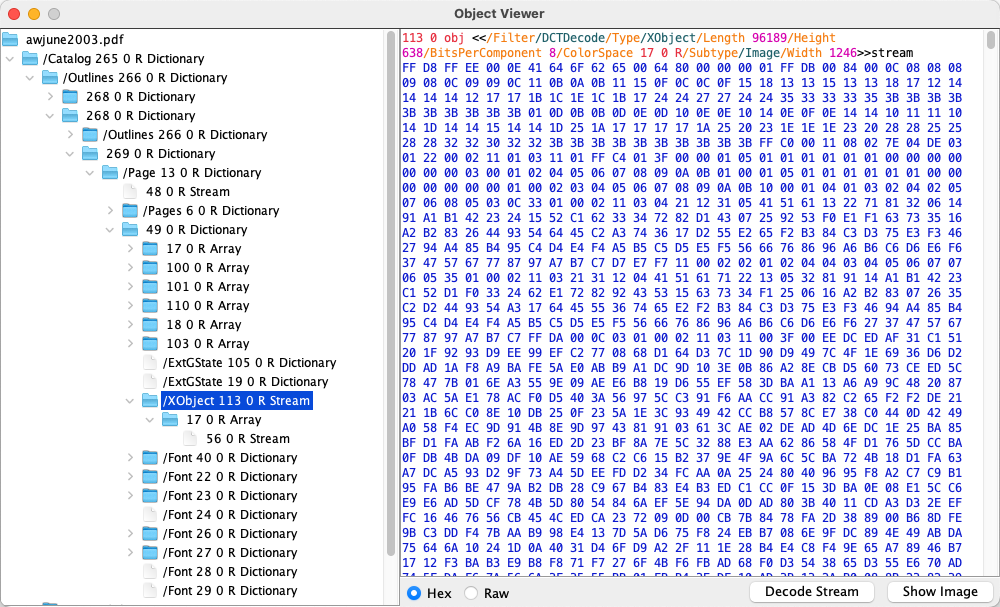This screenshot has height=607, width=1000.
Task: Click the /Font 24 0 R file icon
Action: coord(150,515)
